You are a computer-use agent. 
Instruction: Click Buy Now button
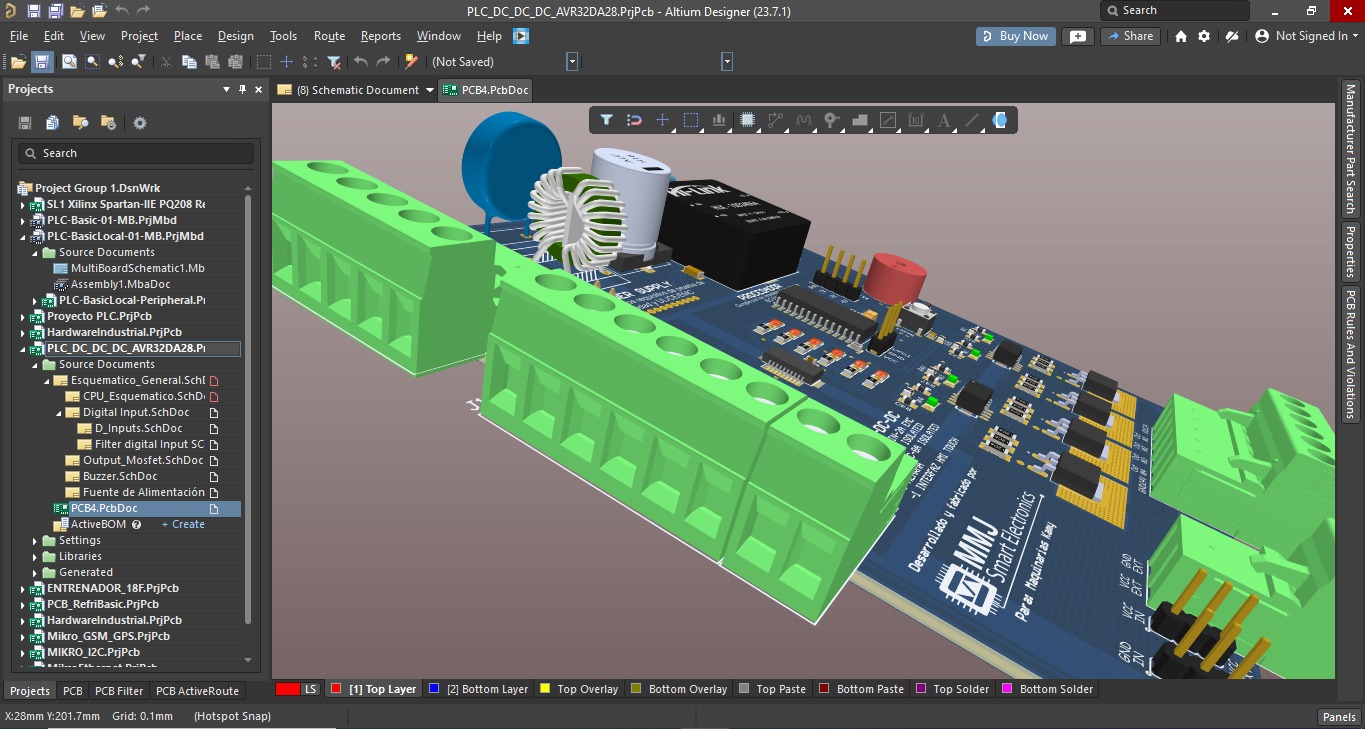(x=1015, y=36)
